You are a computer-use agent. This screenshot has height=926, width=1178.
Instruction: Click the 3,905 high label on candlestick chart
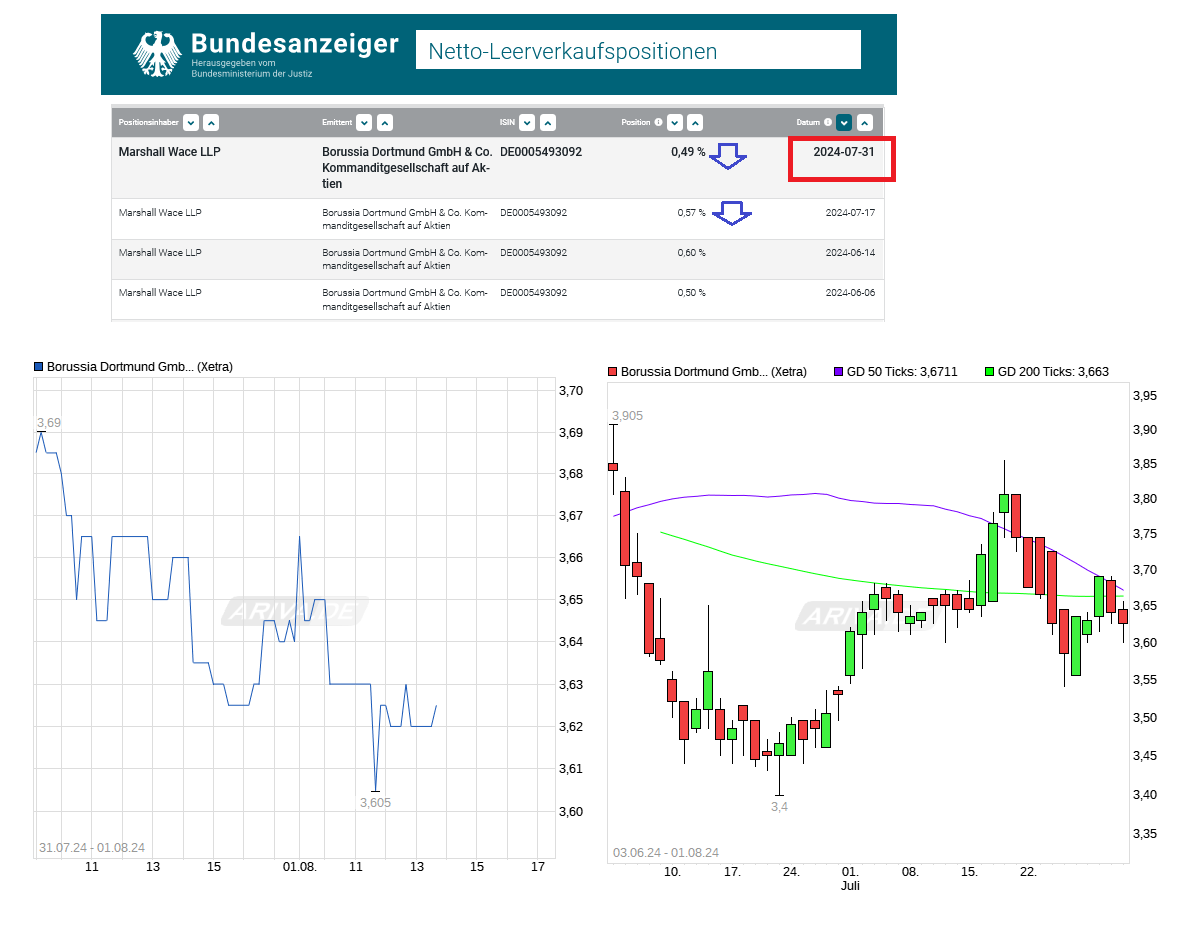coord(627,416)
